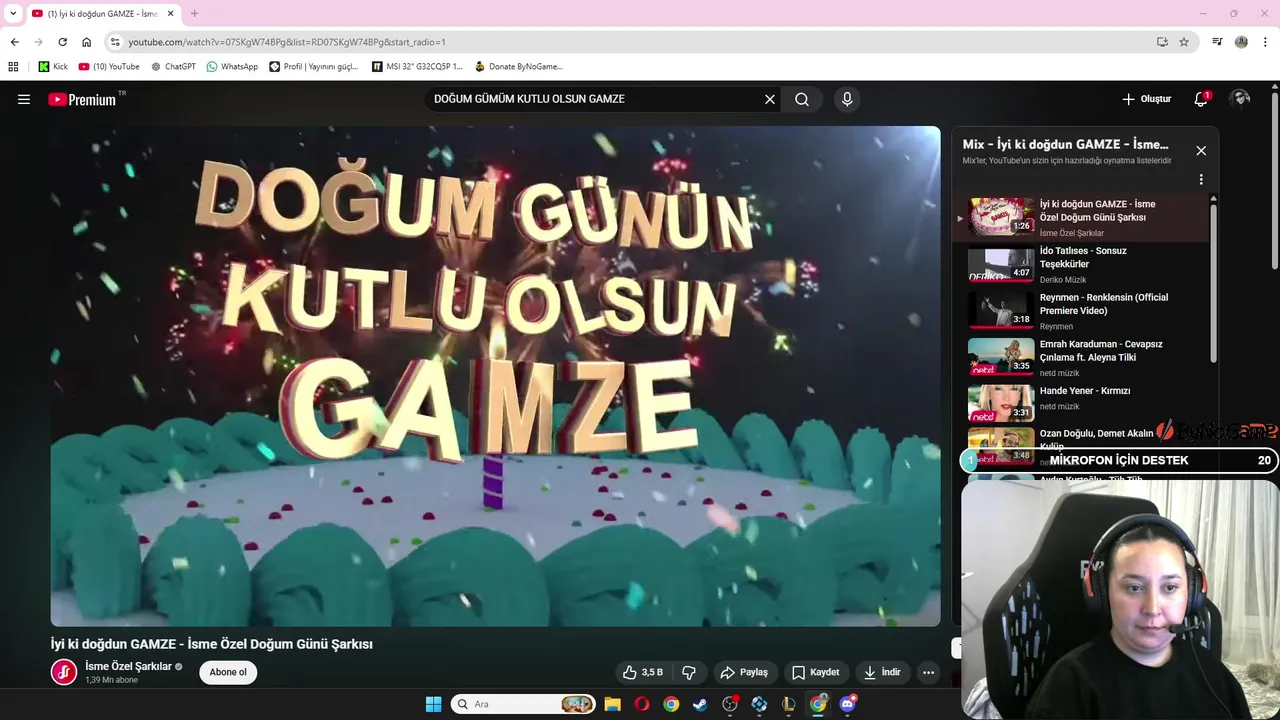Click Oluştur create button

pyautogui.click(x=1146, y=99)
